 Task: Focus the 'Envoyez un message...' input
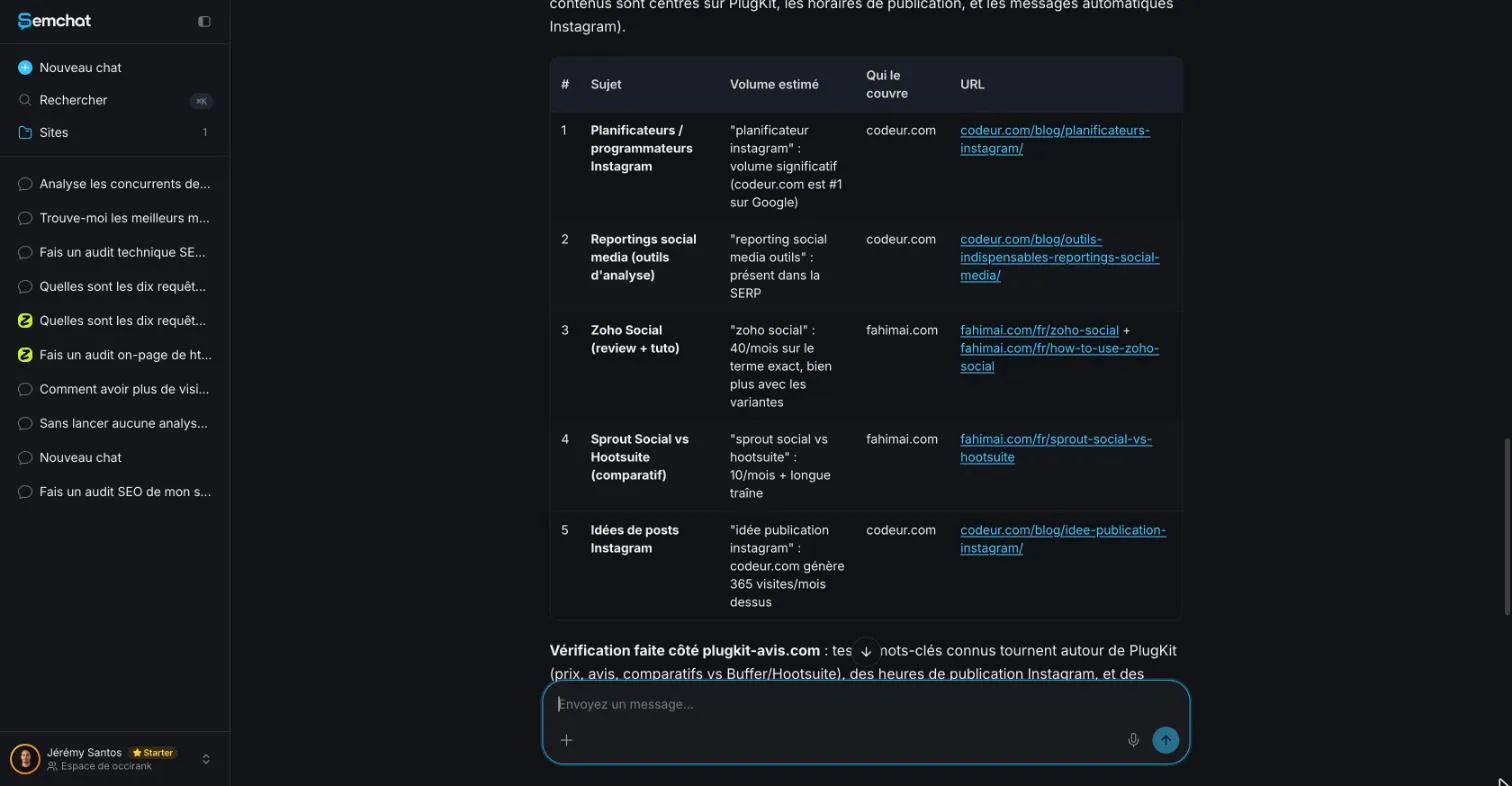click(866, 704)
